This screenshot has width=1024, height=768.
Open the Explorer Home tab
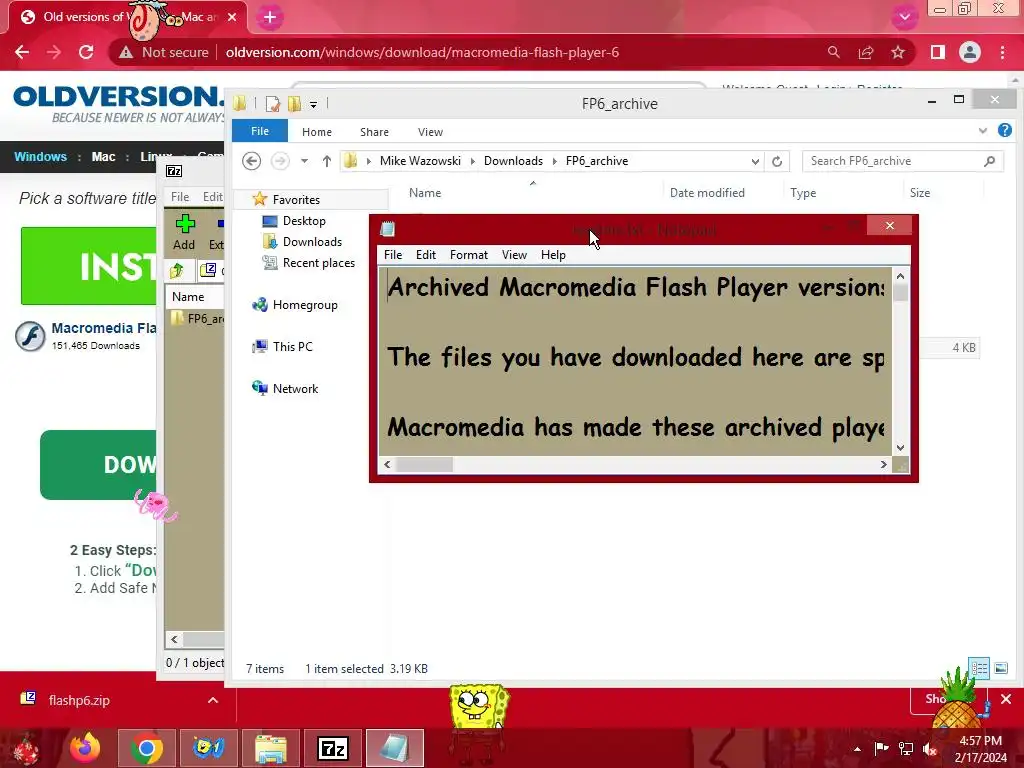pyautogui.click(x=317, y=132)
